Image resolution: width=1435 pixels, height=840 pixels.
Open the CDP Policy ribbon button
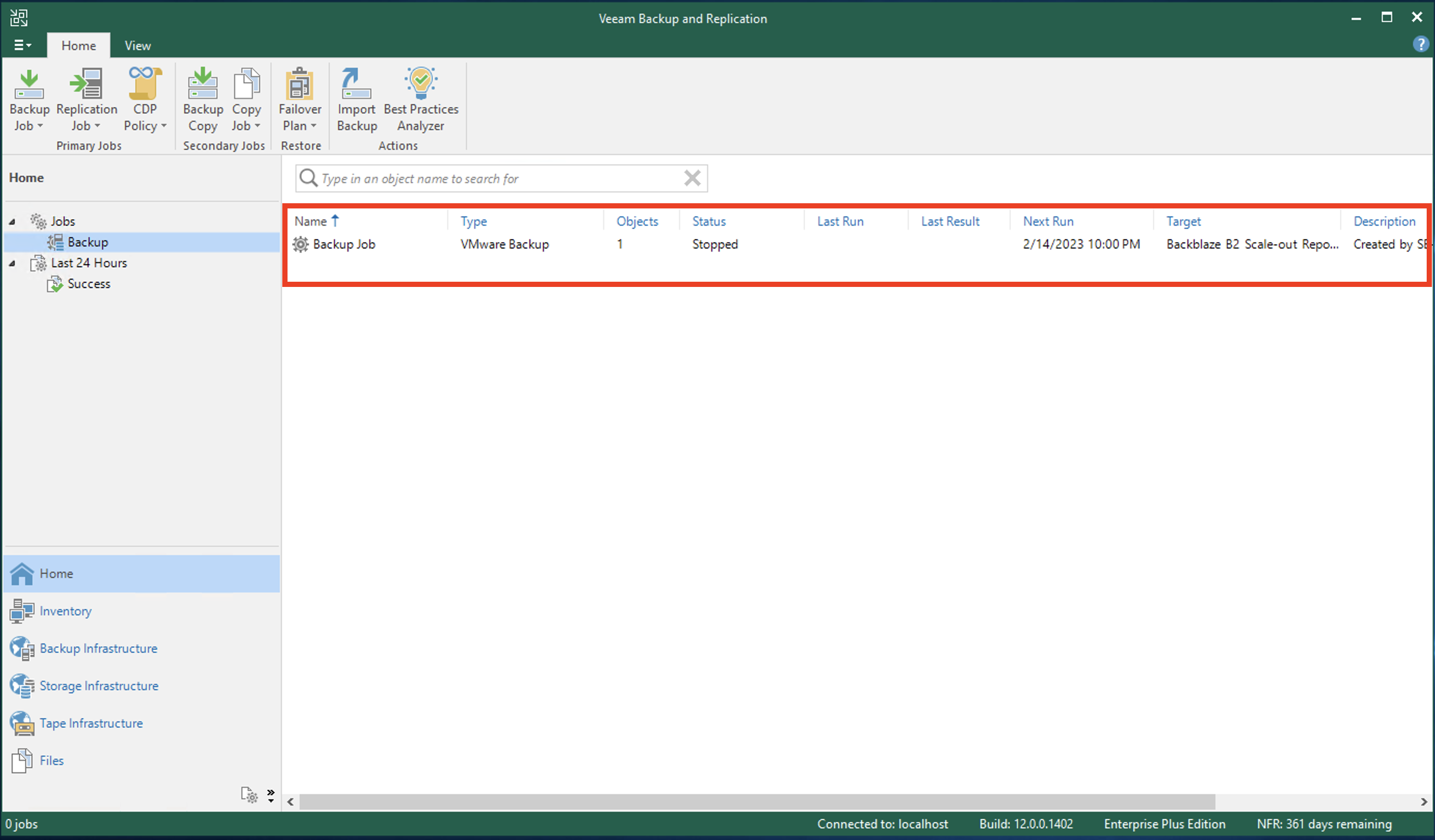point(145,100)
